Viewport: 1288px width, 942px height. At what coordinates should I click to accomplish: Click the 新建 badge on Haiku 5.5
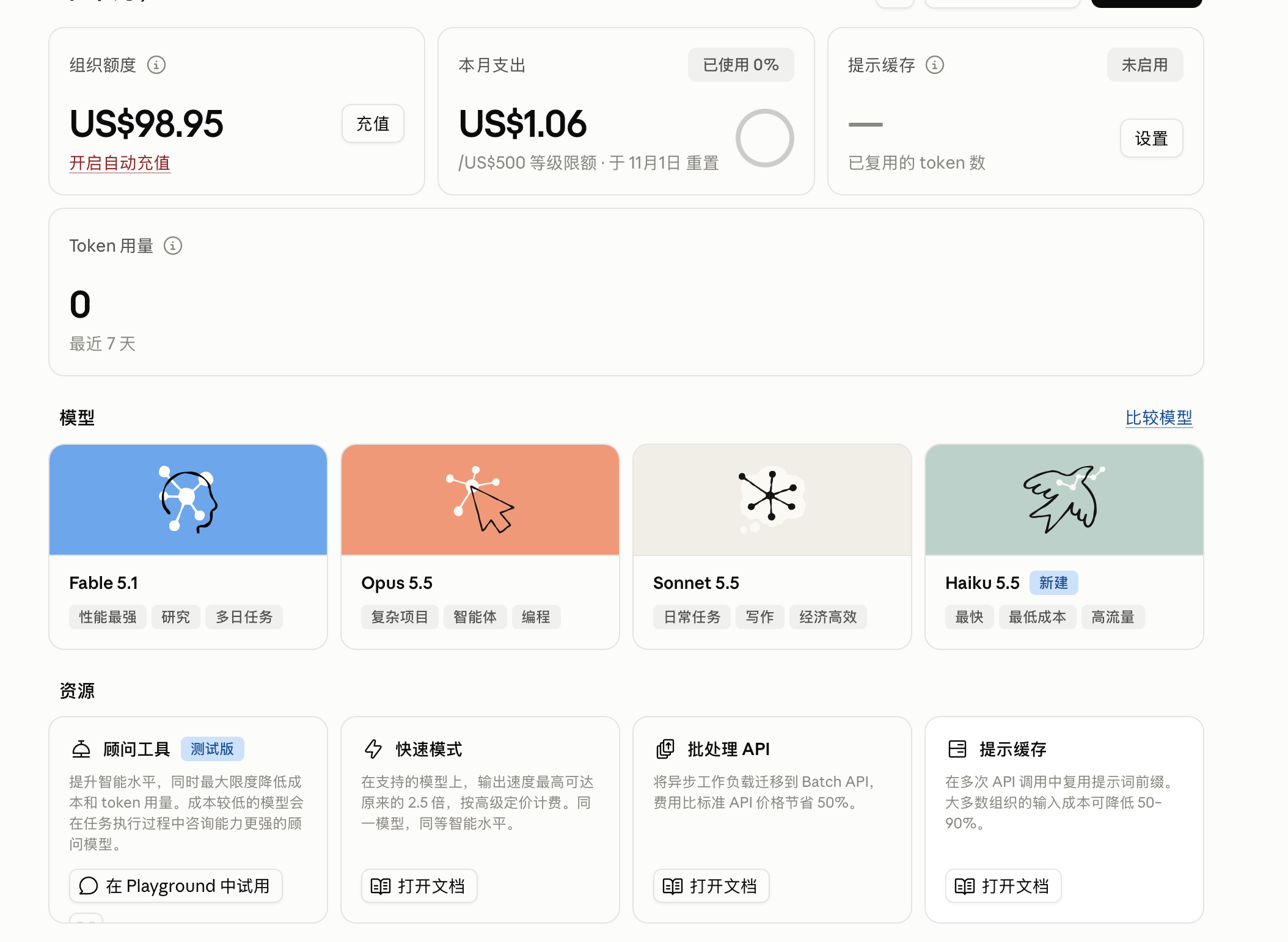[1053, 583]
